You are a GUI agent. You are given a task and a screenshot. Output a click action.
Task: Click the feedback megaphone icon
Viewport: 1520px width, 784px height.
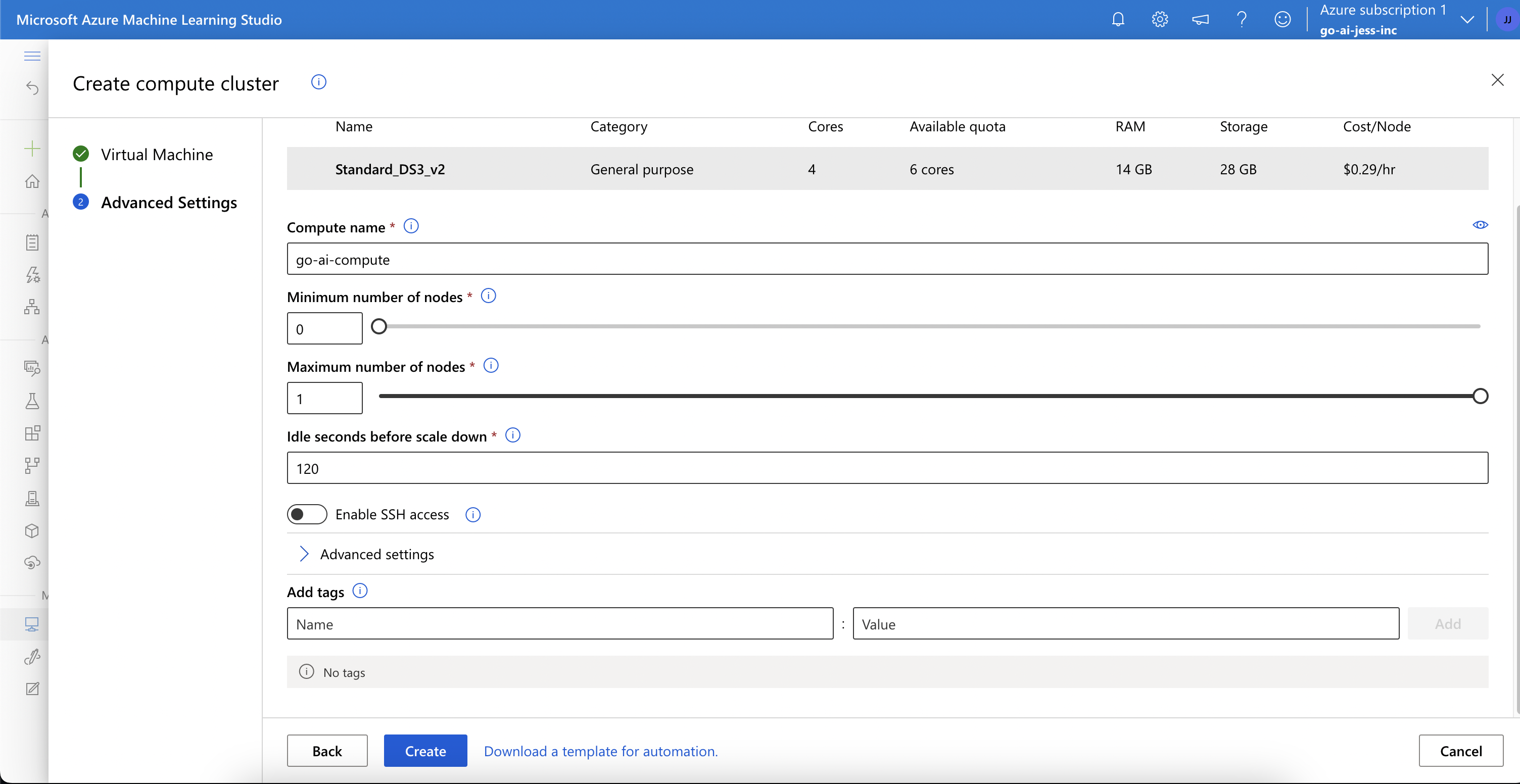[1200, 20]
